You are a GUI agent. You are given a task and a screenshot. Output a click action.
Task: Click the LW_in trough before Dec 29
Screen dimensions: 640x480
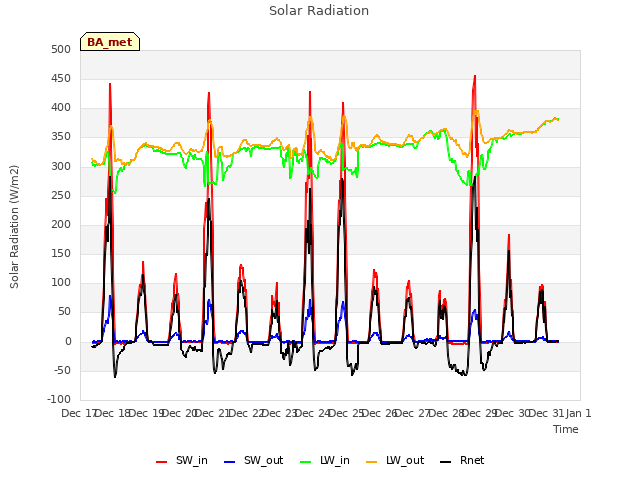[467, 185]
